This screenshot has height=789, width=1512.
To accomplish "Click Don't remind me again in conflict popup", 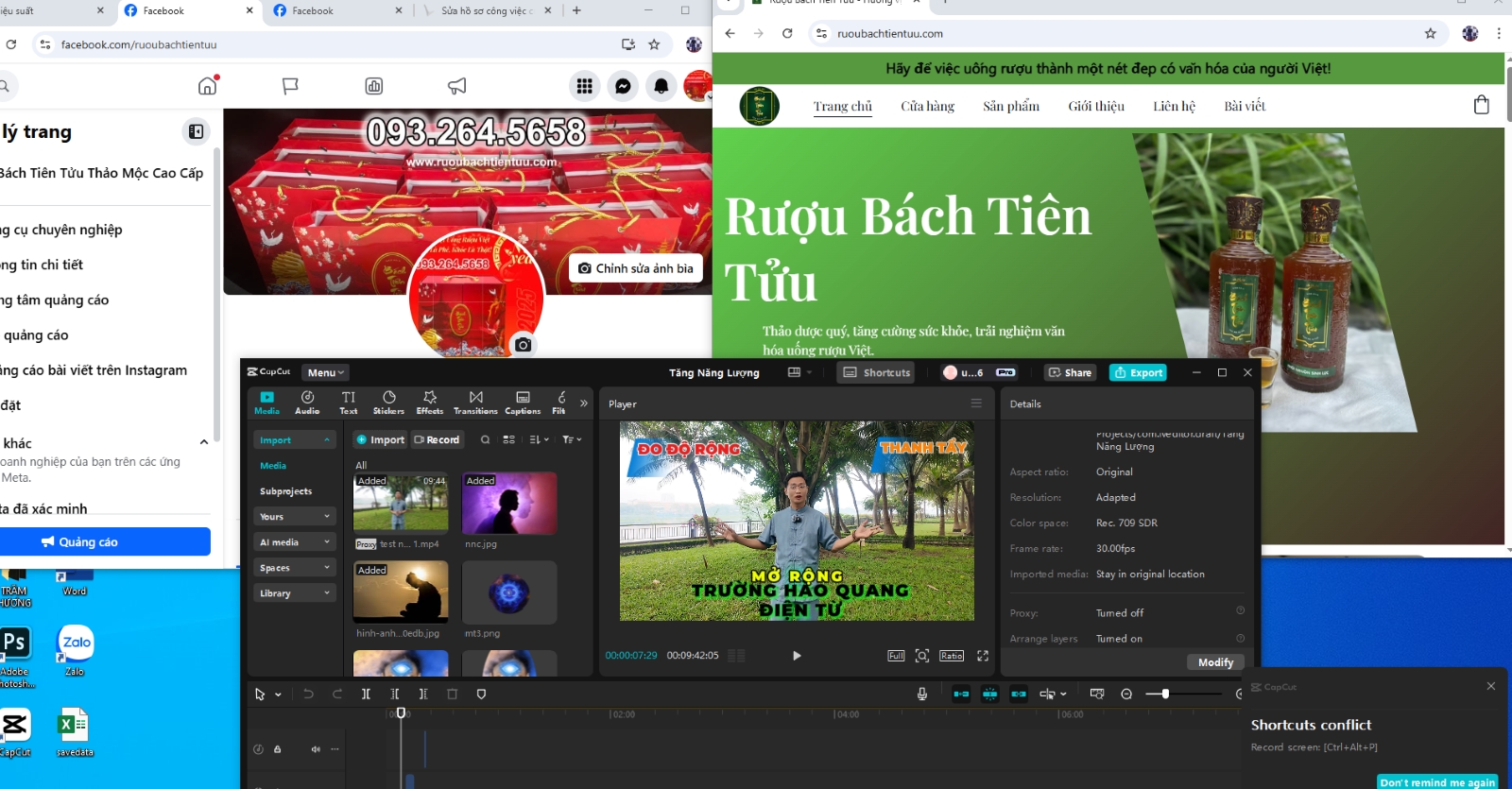I will pyautogui.click(x=1437, y=782).
